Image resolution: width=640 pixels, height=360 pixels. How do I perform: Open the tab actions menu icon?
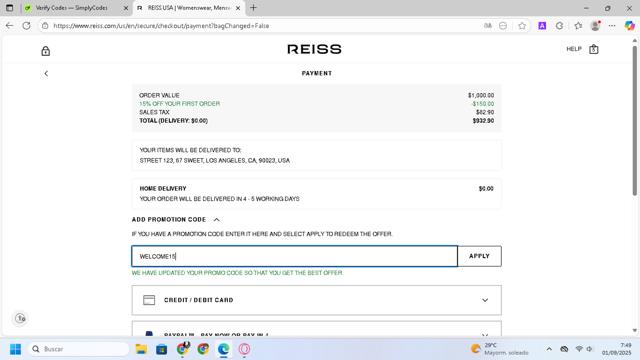coord(9,8)
